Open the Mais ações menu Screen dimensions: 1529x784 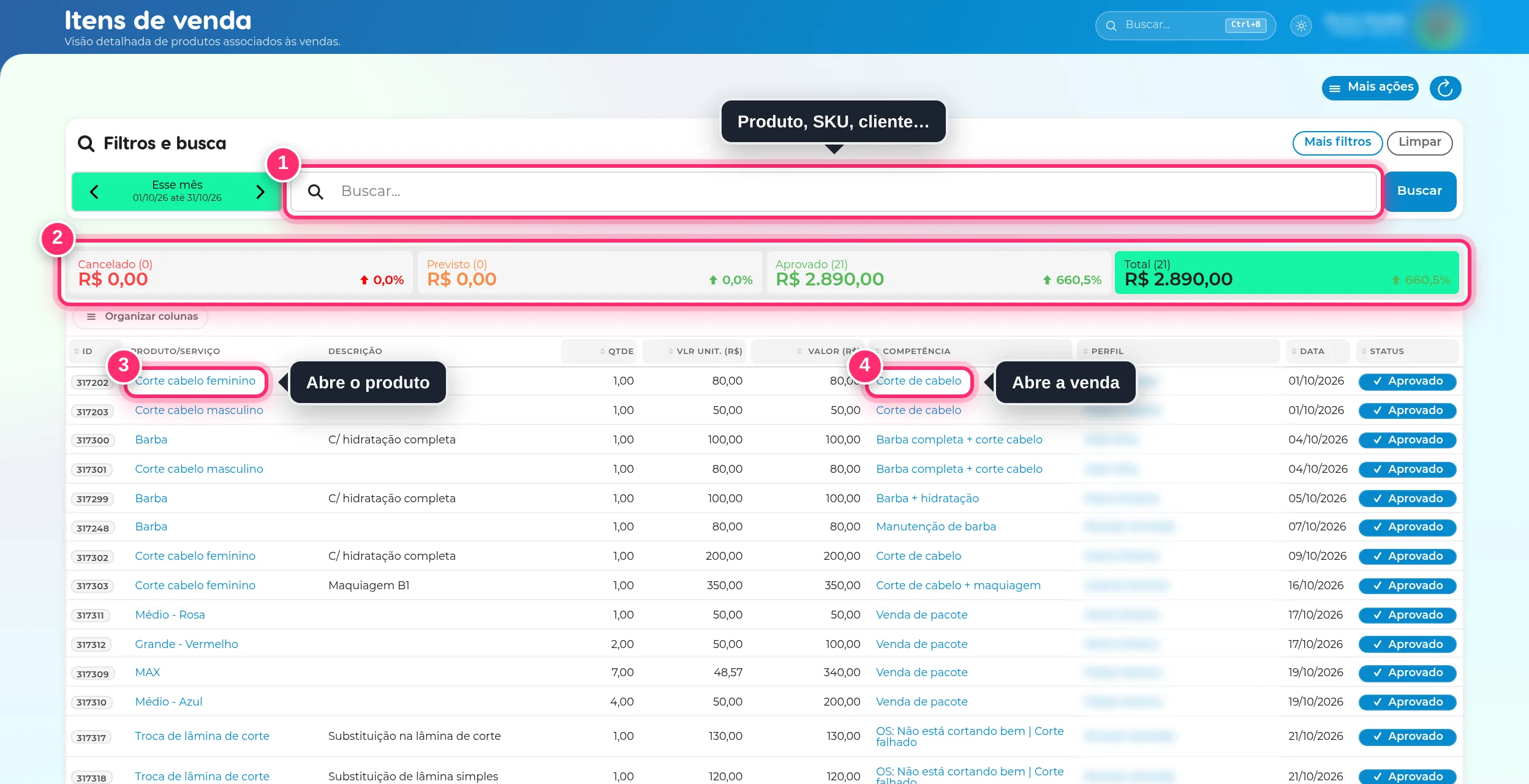pyautogui.click(x=1370, y=88)
